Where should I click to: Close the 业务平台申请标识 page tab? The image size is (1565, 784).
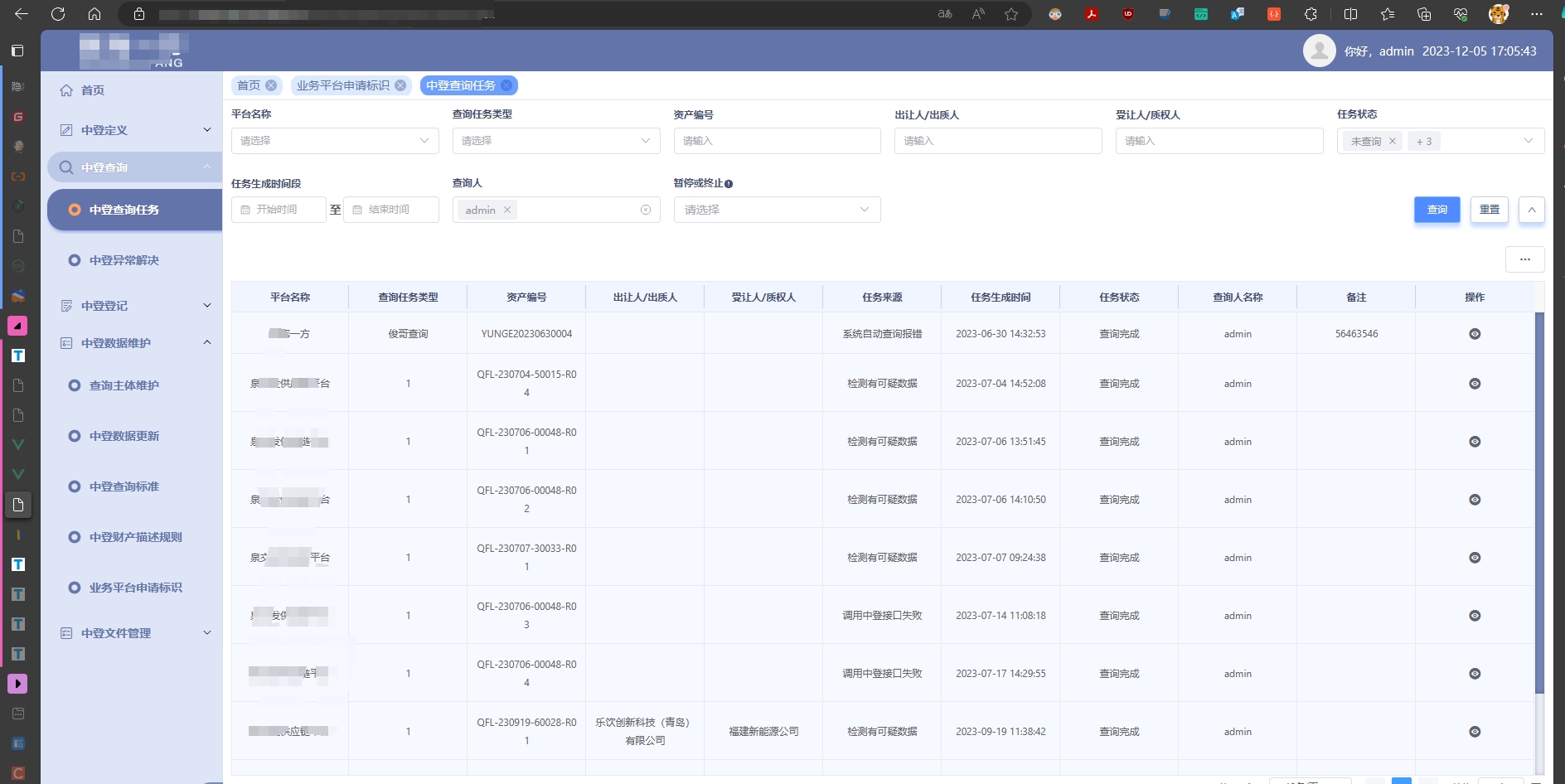(400, 85)
